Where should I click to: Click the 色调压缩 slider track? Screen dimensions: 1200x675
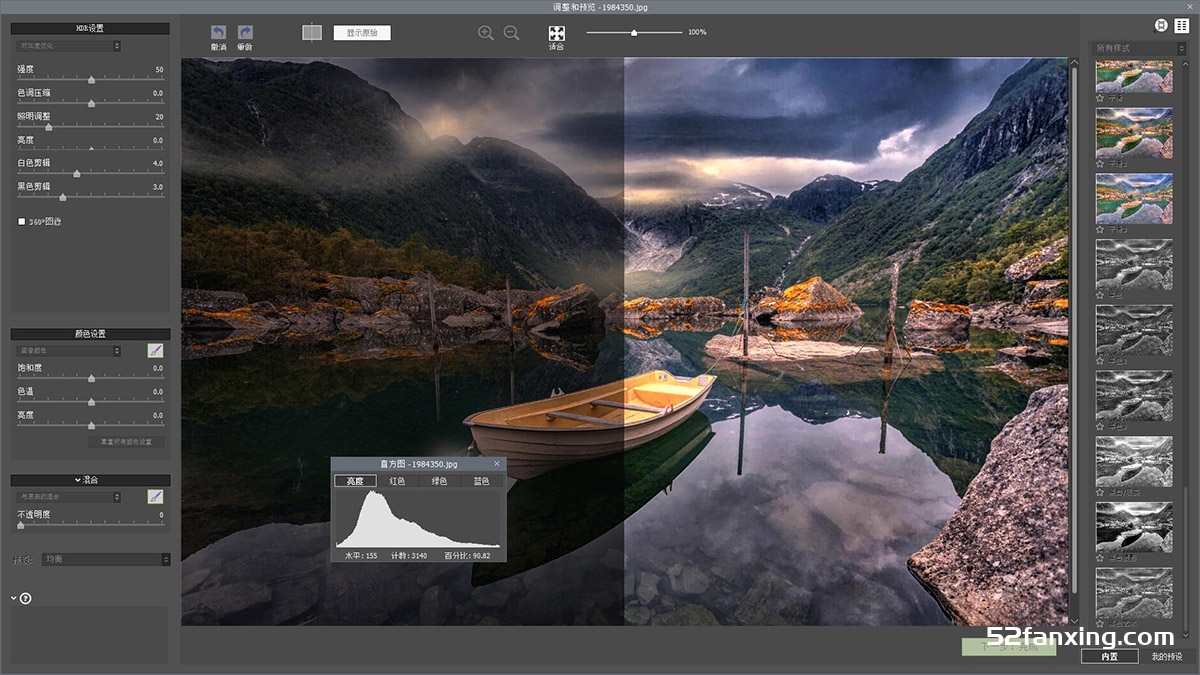point(90,103)
